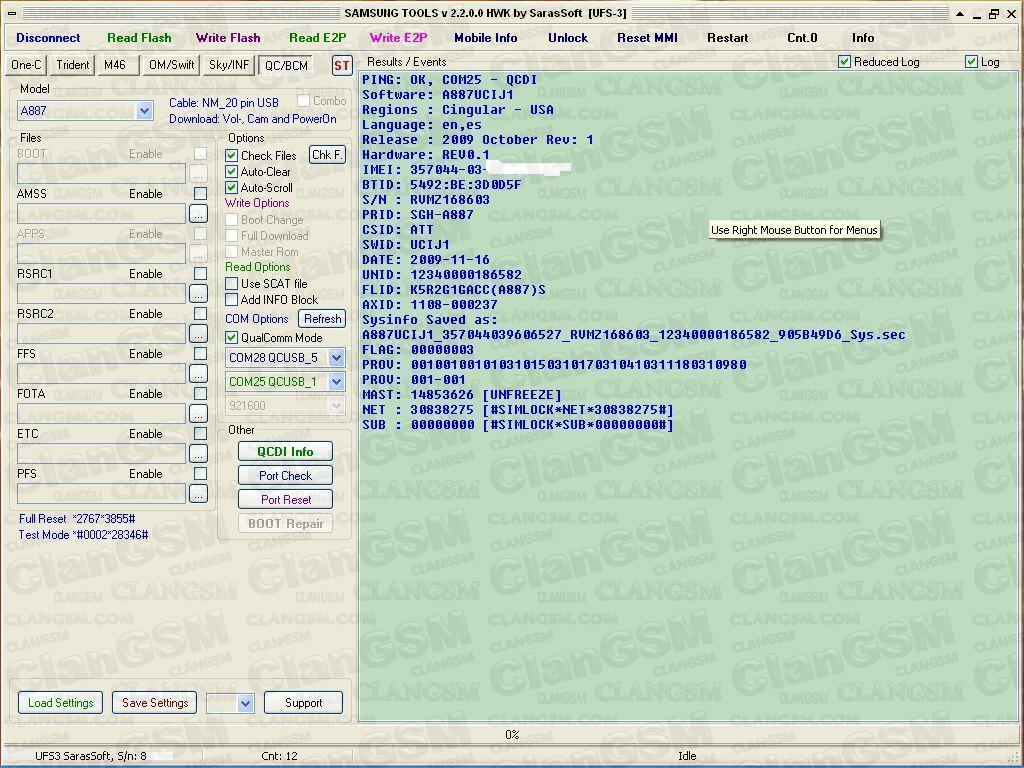Browse for the ETC file
The width and height of the screenshot is (1024, 768).
(x=199, y=453)
